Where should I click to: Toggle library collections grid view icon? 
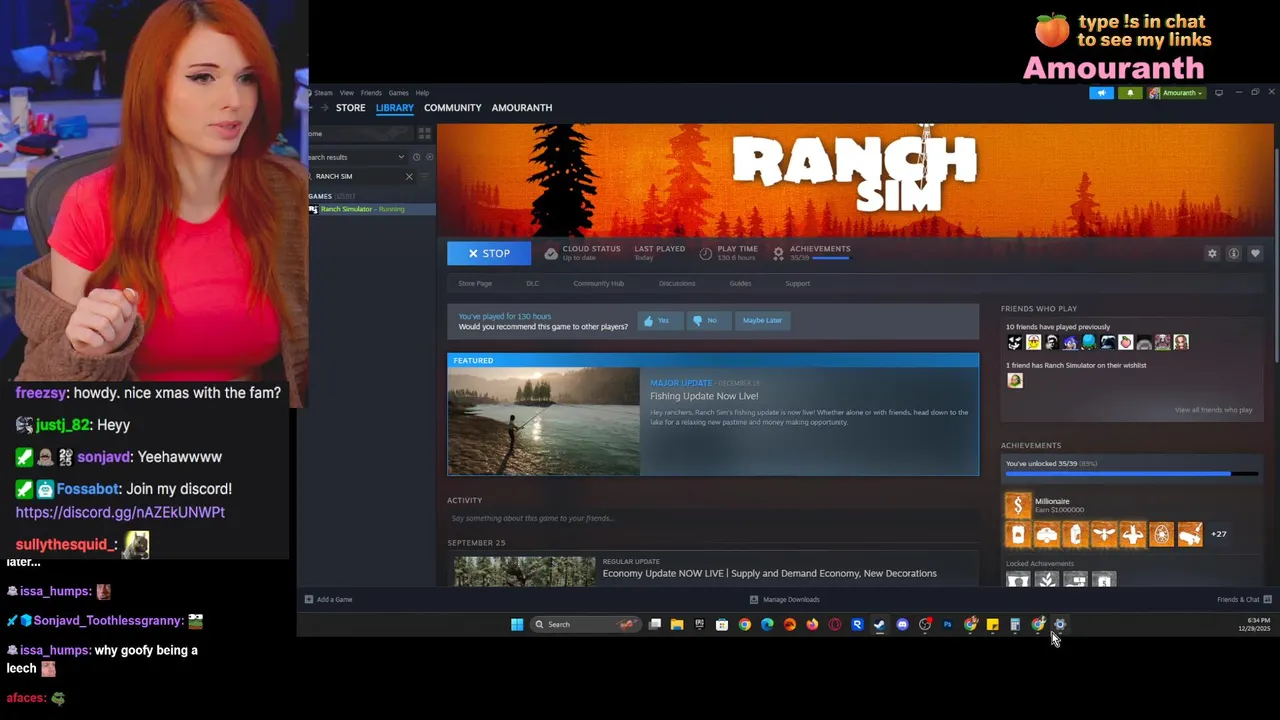[424, 133]
